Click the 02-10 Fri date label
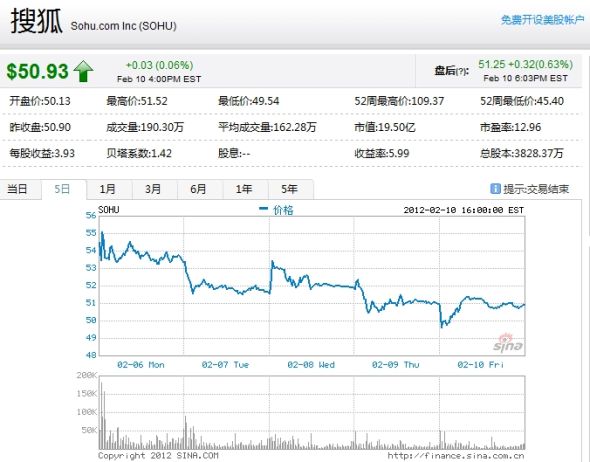Image resolution: width=590 pixels, height=462 pixels. tap(481, 365)
